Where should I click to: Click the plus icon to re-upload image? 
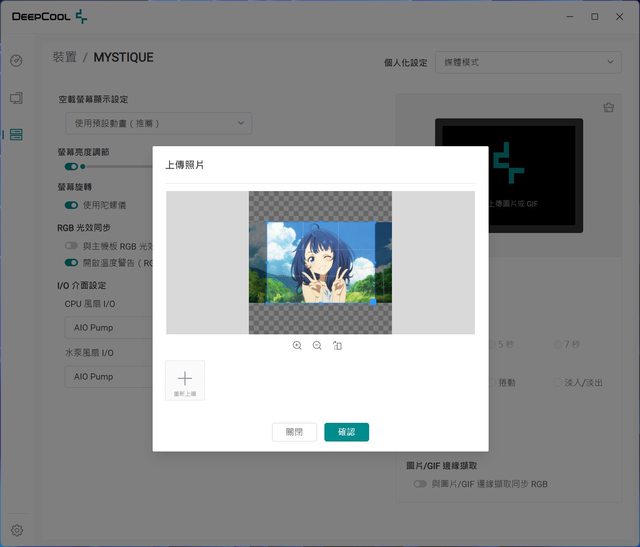(185, 380)
